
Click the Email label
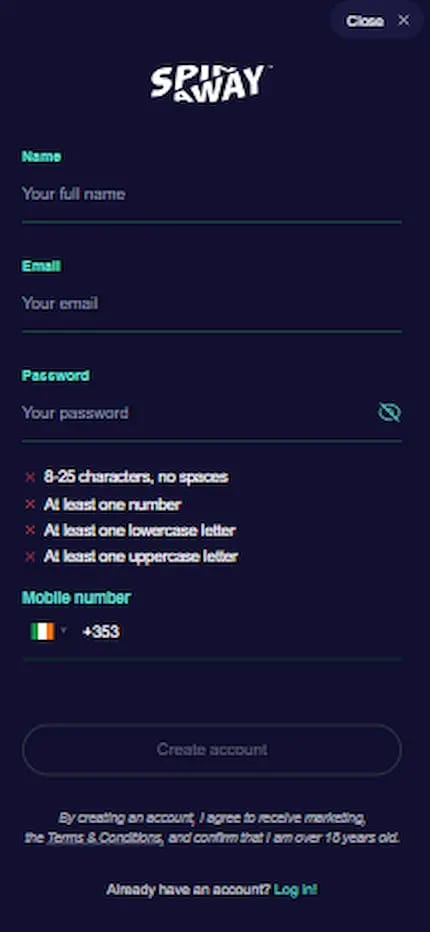click(41, 266)
